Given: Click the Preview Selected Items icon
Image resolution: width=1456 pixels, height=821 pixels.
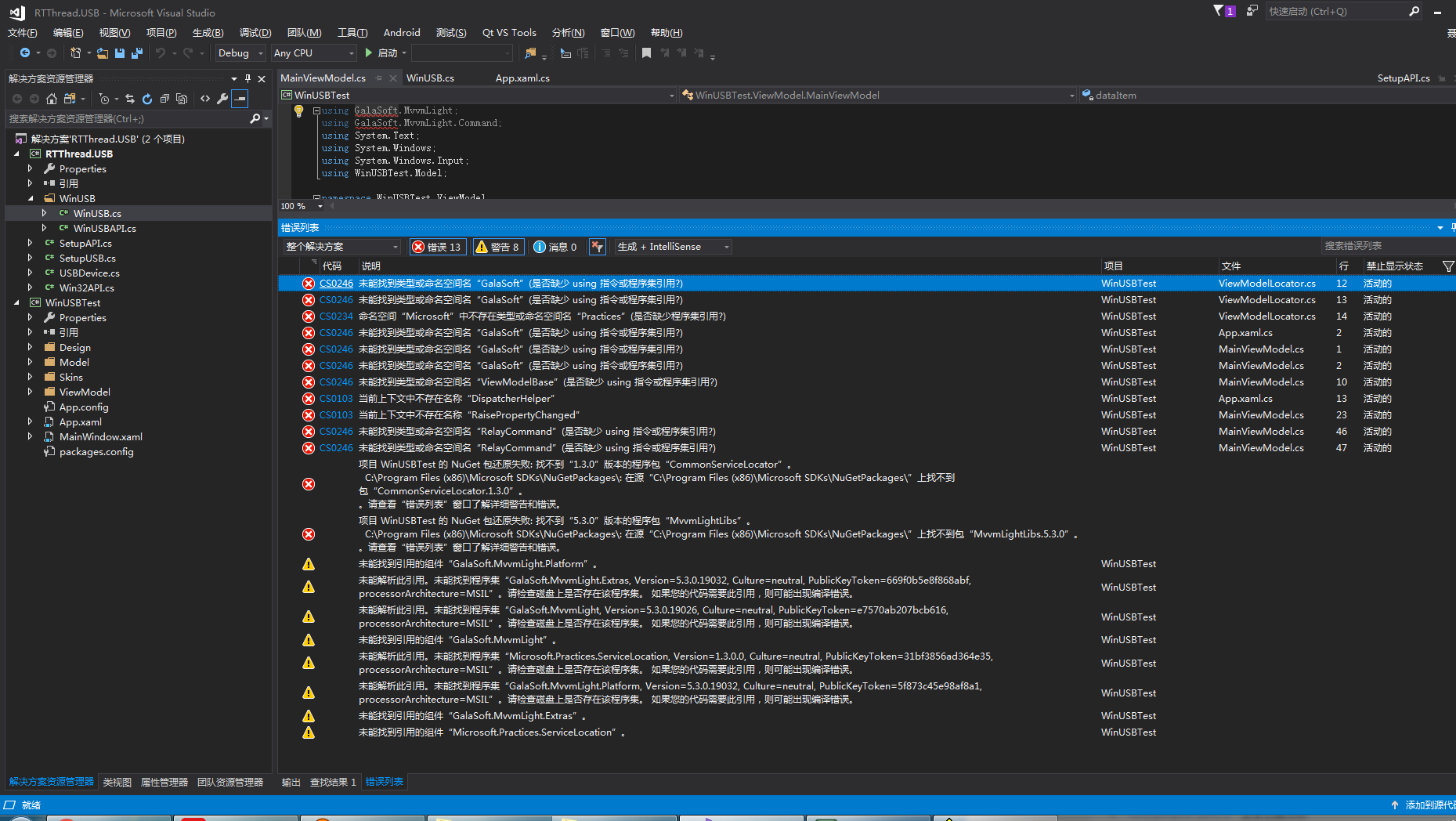Looking at the screenshot, I should tap(240, 99).
